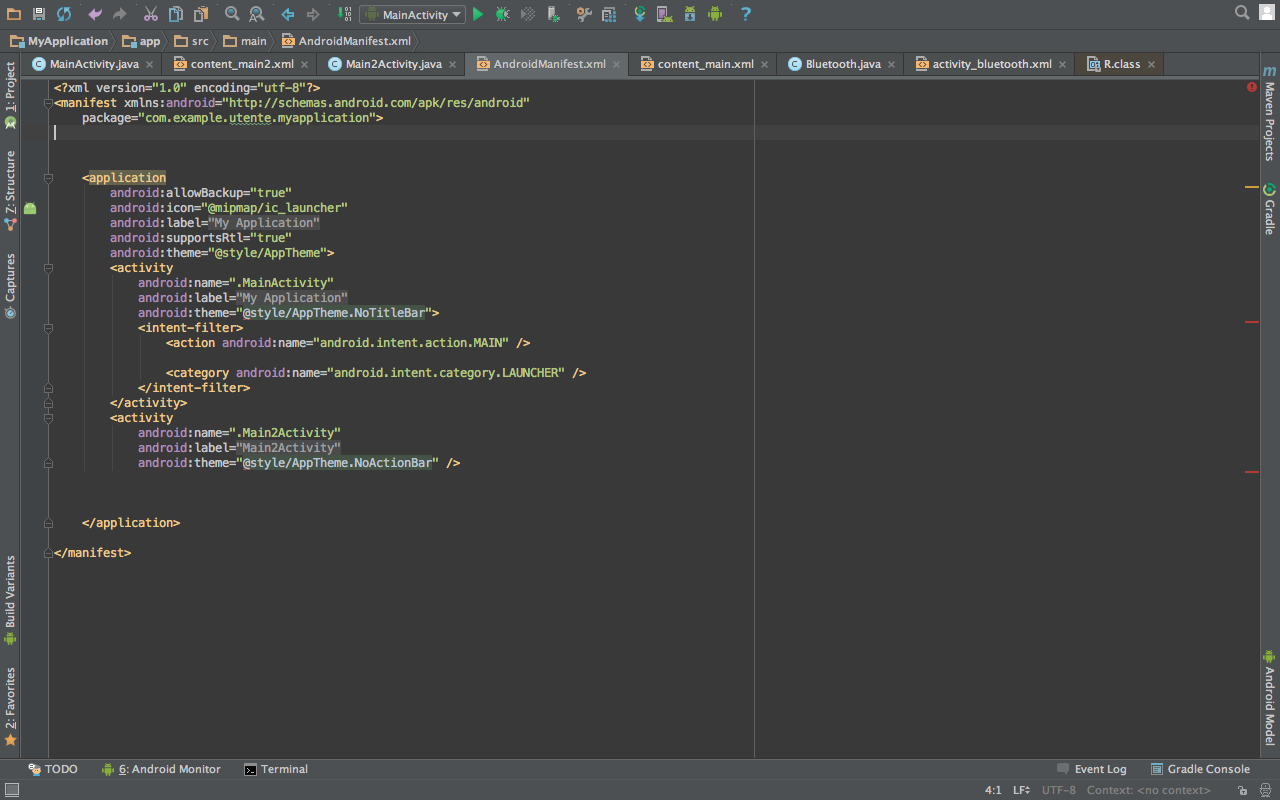Viewport: 1280px width, 800px height.
Task: Start debugging with the green bug icon
Action: coord(503,14)
